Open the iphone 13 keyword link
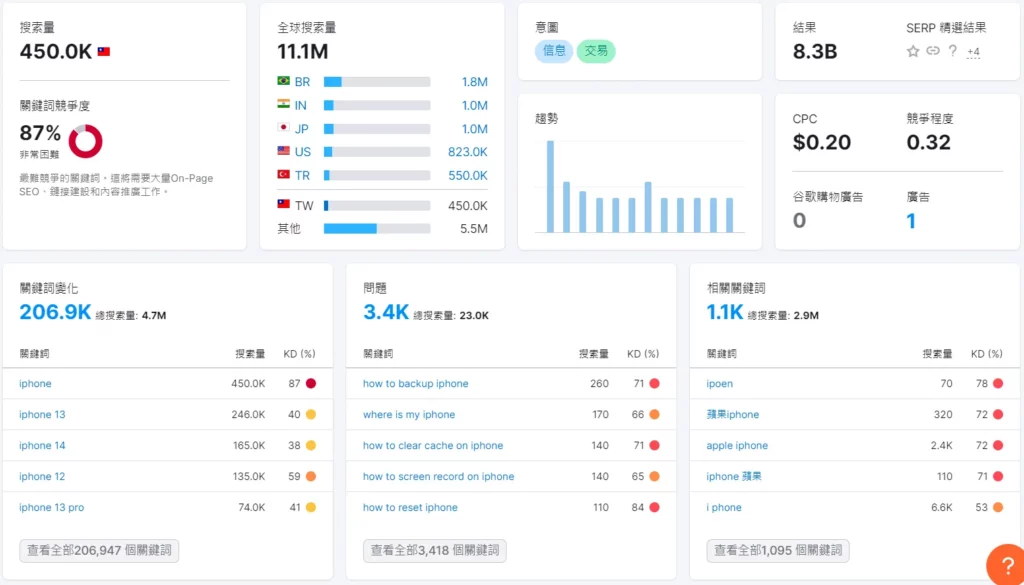The height and width of the screenshot is (585, 1024). pyautogui.click(x=41, y=414)
